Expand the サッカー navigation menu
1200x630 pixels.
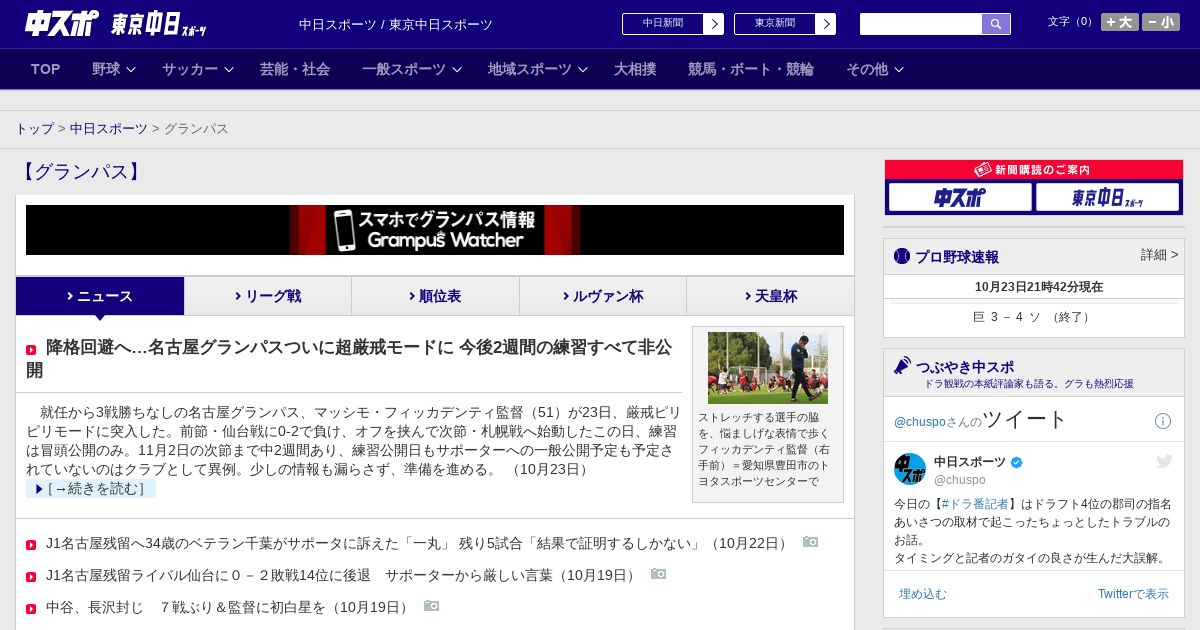pyautogui.click(x=198, y=69)
